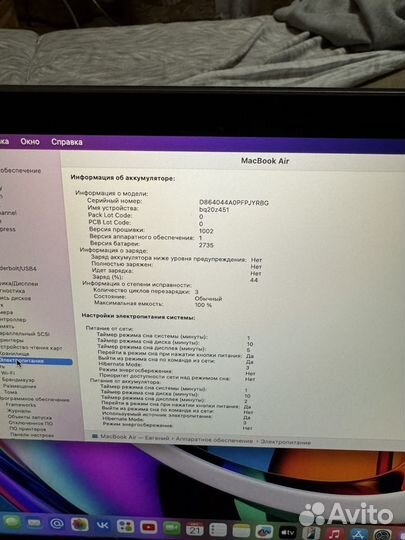The image size is (405, 540).
Task: Click the Версия батареи value 2735
Action: [206, 245]
